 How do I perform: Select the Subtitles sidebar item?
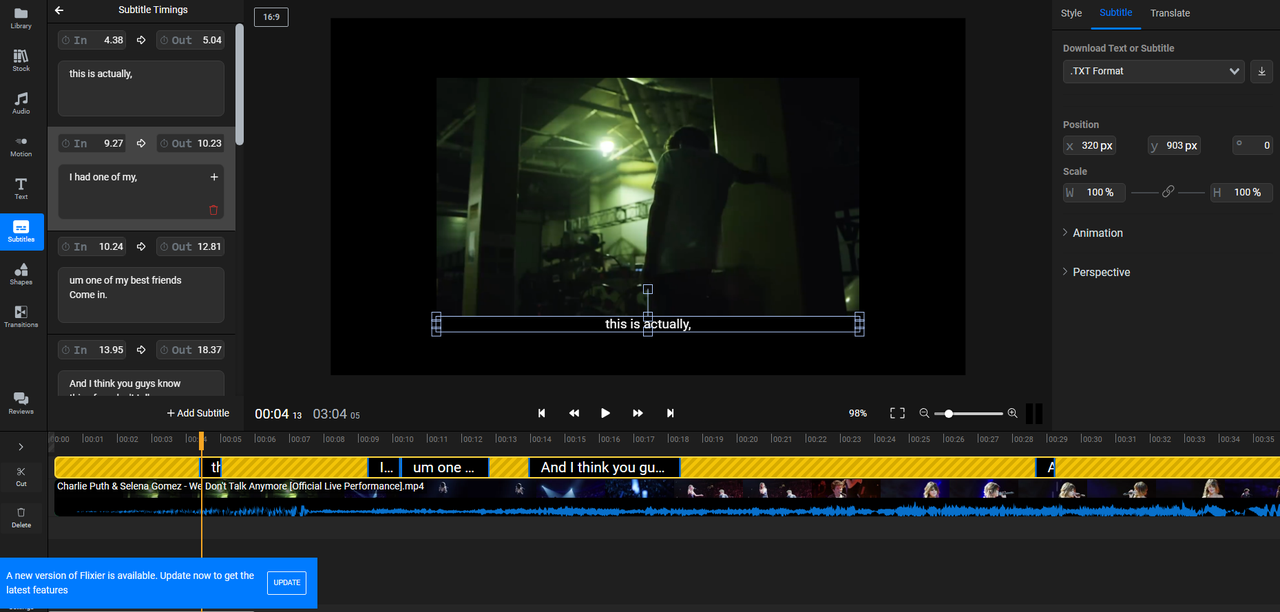[21, 231]
